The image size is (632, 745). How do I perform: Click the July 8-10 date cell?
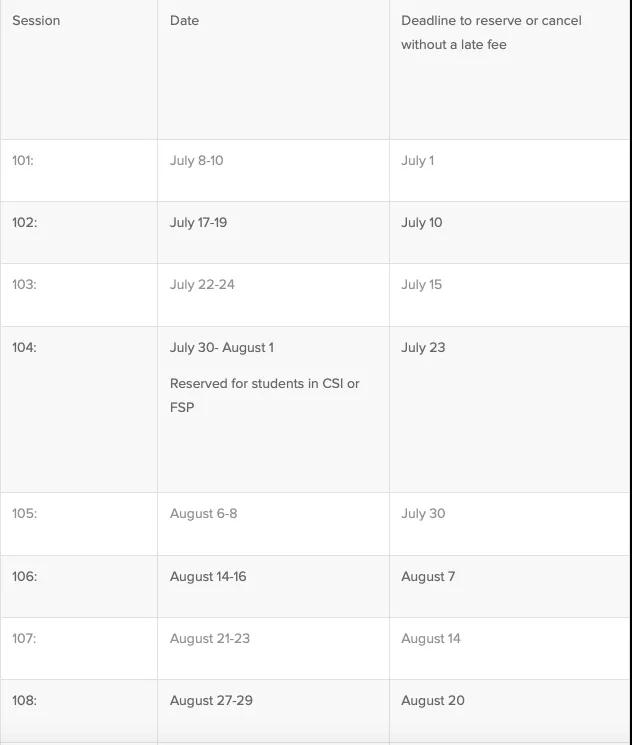[196, 161]
